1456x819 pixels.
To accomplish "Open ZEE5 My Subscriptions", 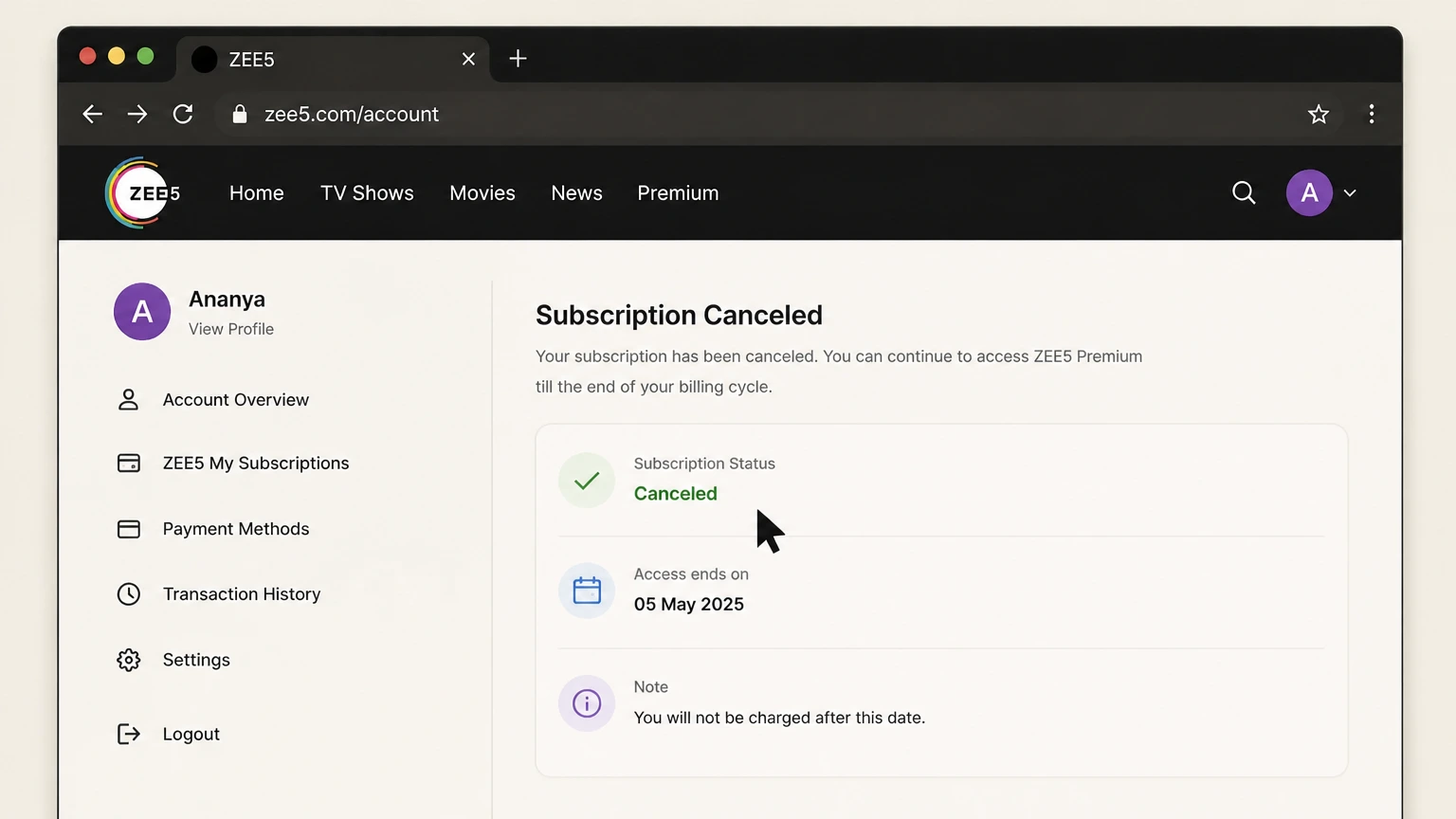I will [256, 463].
